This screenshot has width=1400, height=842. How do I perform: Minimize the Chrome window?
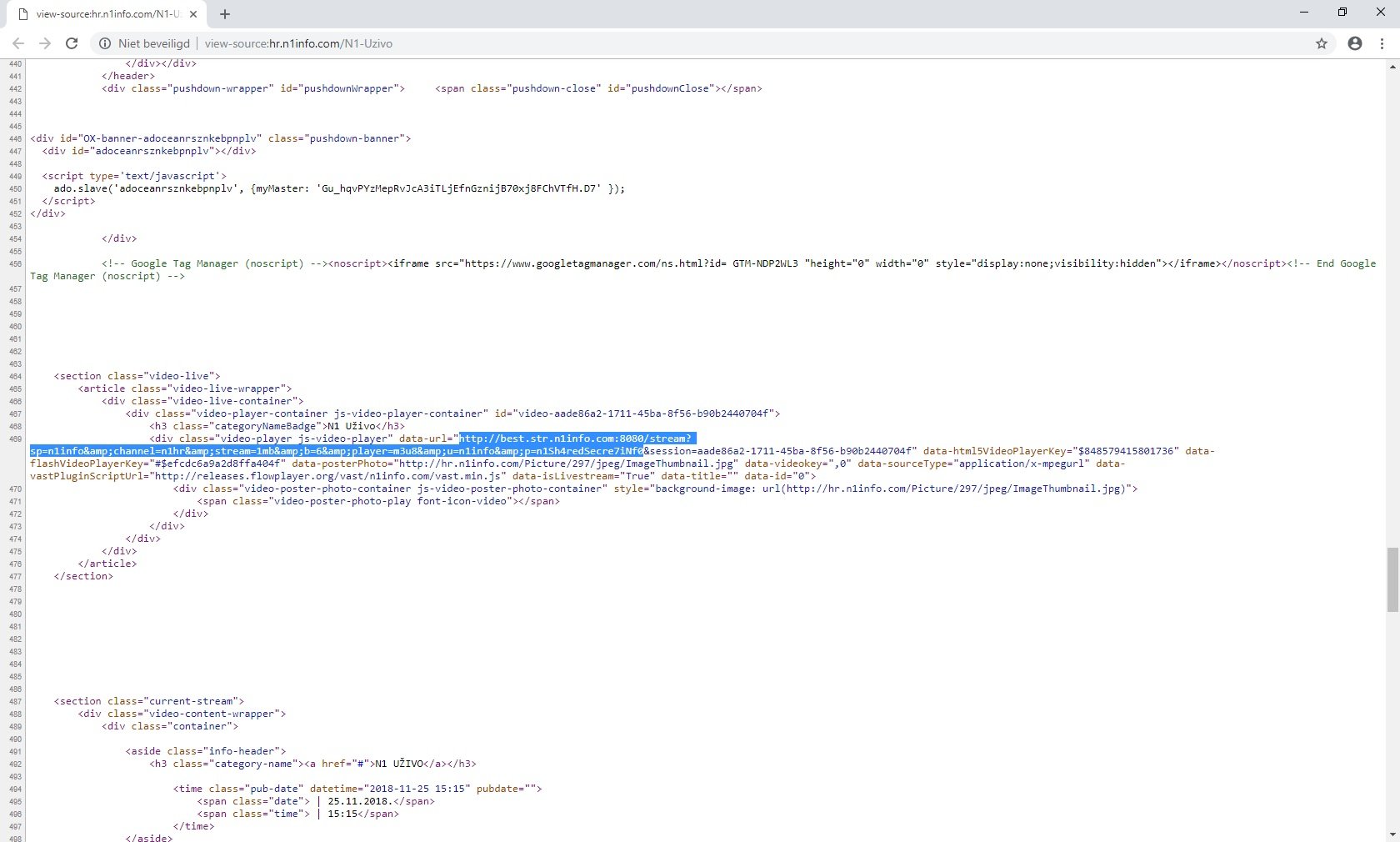(x=1304, y=13)
